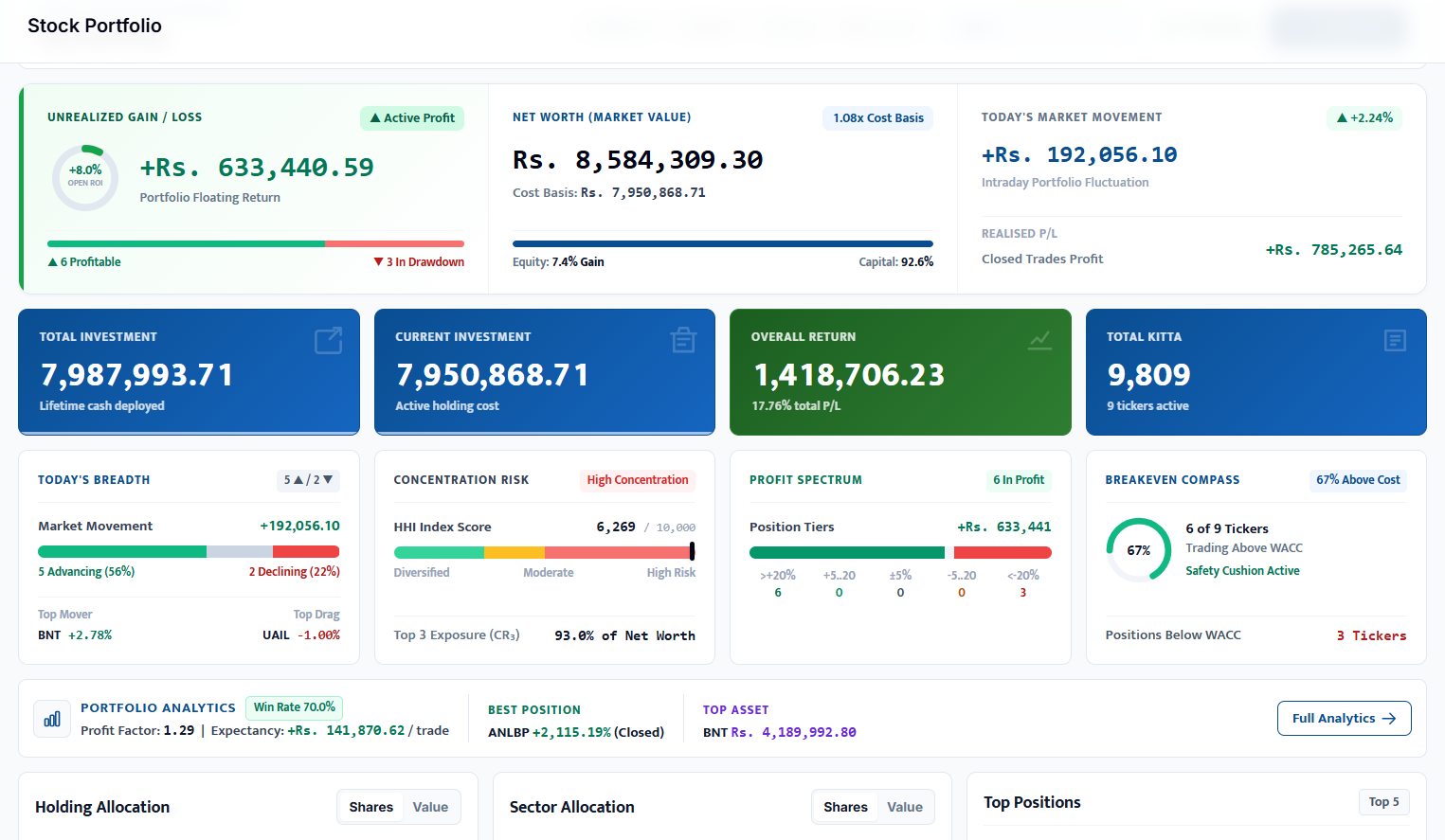This screenshot has width=1445, height=840.
Task: Click the Current Investment basket icon
Action: (683, 340)
